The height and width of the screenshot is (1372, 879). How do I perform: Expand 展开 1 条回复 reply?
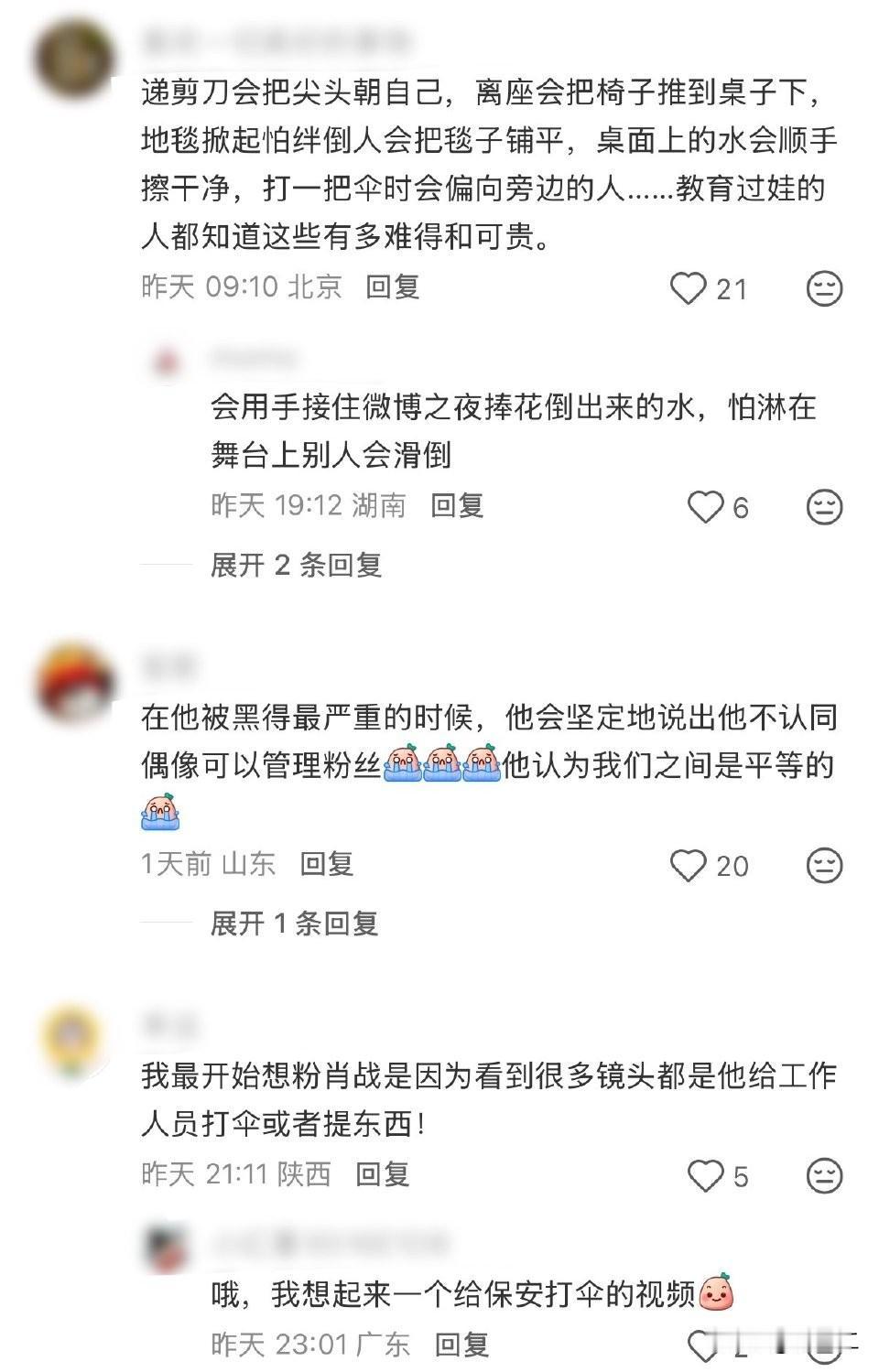pos(294,923)
